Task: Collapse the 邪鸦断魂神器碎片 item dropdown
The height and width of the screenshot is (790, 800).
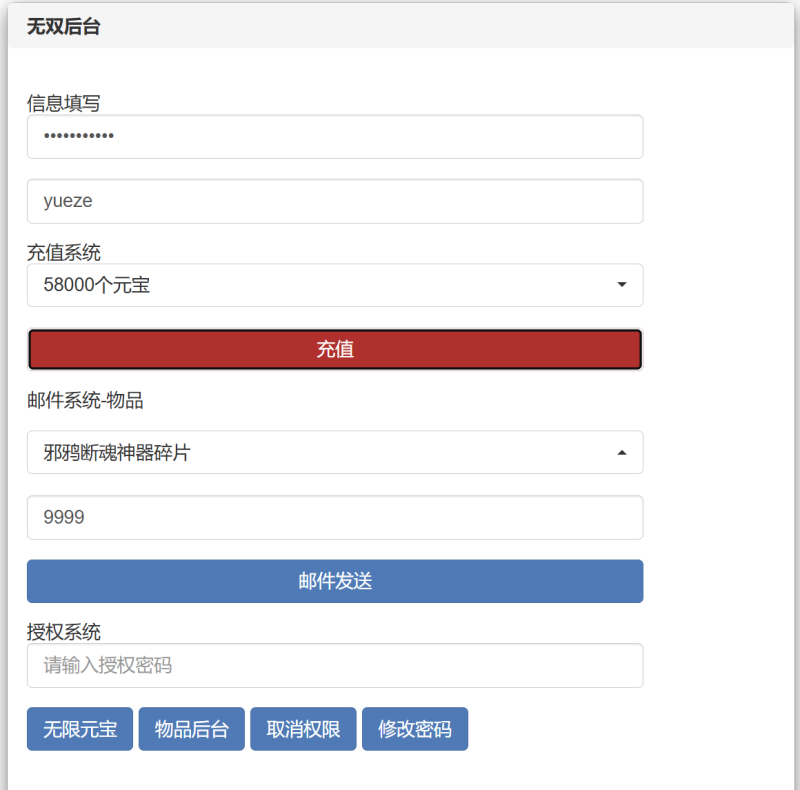Action: coord(334,452)
